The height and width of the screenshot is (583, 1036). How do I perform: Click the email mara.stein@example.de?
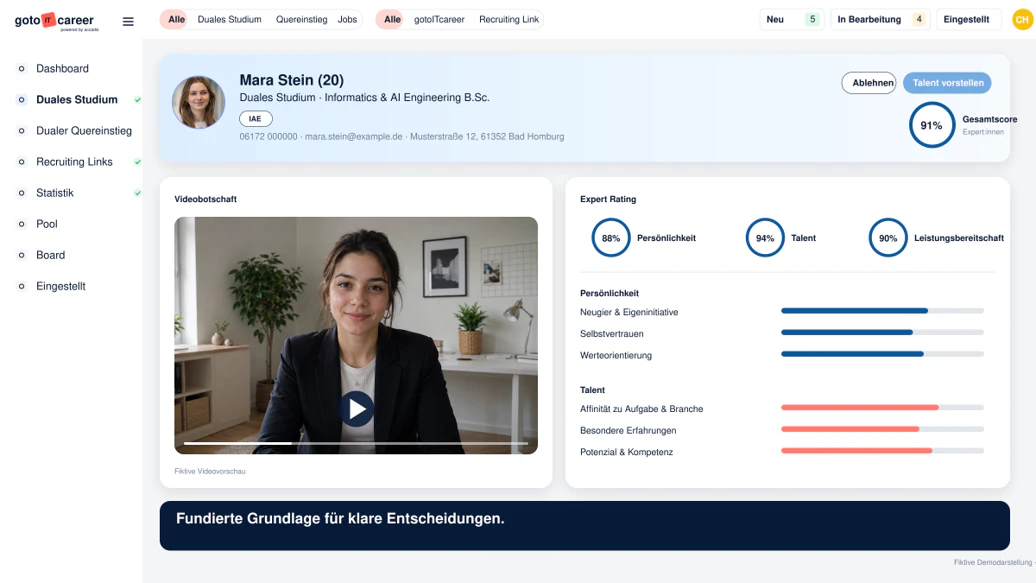353,137
